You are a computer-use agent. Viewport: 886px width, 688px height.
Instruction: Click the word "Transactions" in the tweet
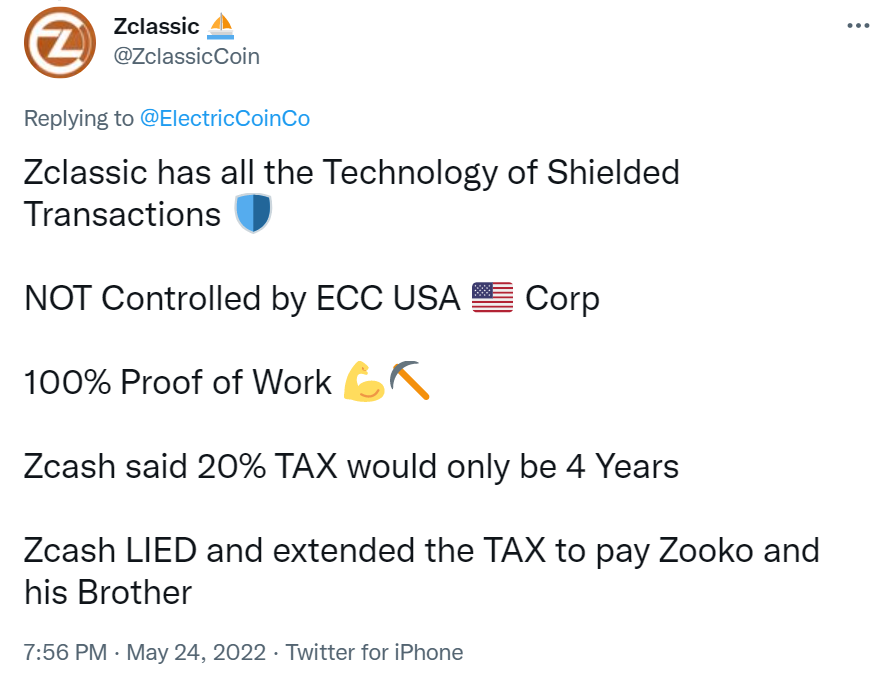point(122,214)
